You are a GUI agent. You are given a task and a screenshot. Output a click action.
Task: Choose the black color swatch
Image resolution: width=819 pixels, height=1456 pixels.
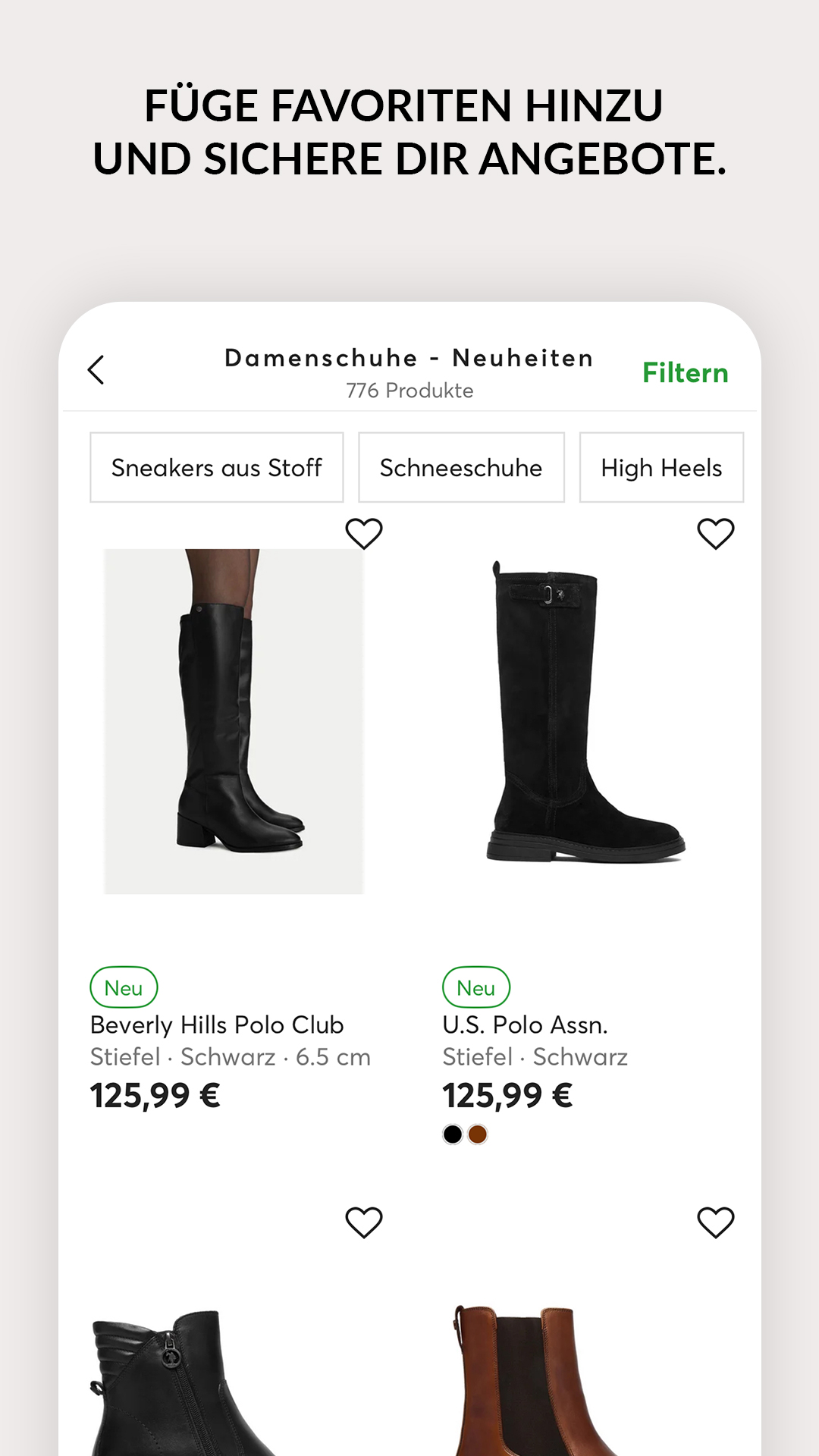pos(453,1134)
